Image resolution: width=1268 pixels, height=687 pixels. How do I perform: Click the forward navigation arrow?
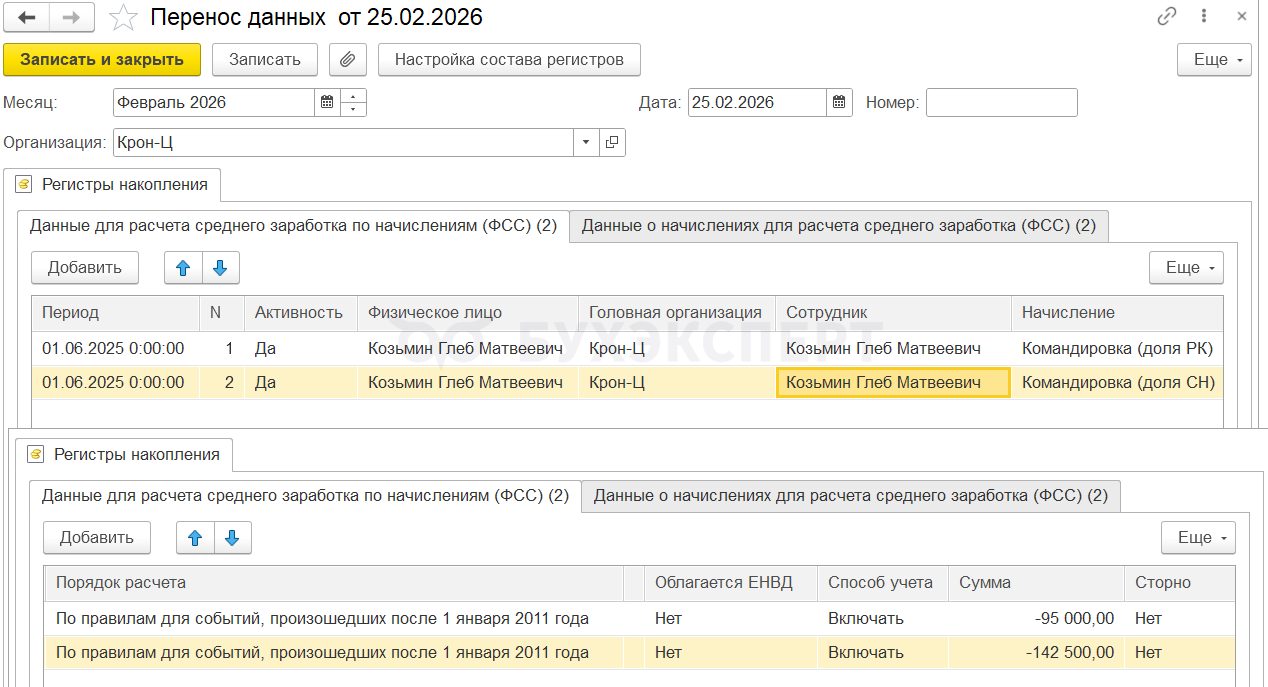(72, 17)
